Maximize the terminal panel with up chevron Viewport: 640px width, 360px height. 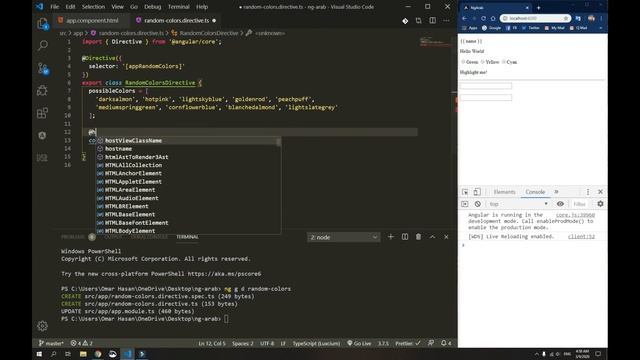tap(432, 237)
